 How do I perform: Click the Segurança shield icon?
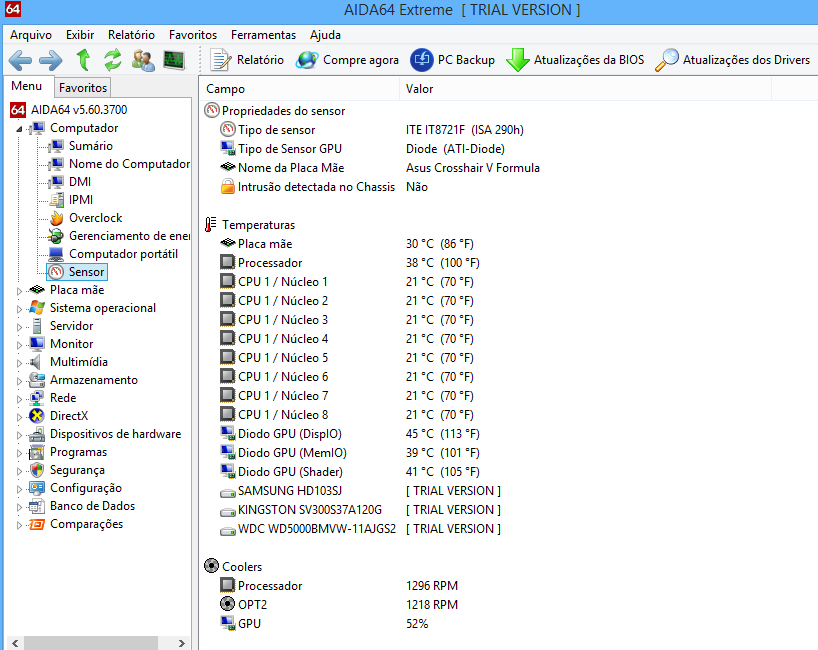coord(37,470)
